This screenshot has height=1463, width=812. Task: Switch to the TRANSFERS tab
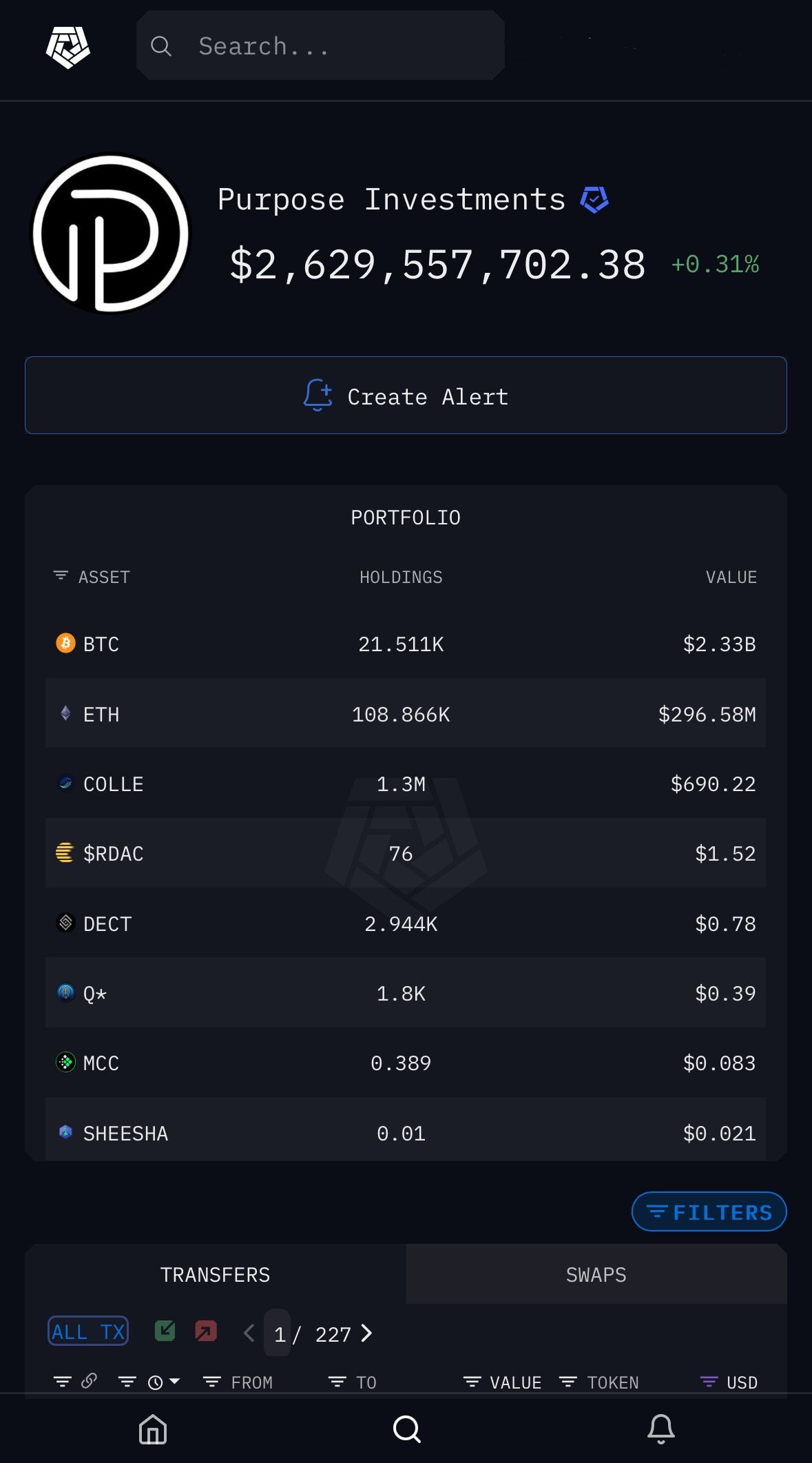(x=215, y=1274)
